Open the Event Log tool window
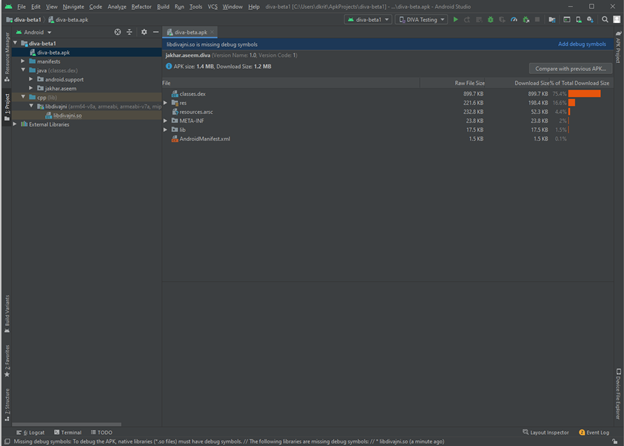 pyautogui.click(x=594, y=432)
